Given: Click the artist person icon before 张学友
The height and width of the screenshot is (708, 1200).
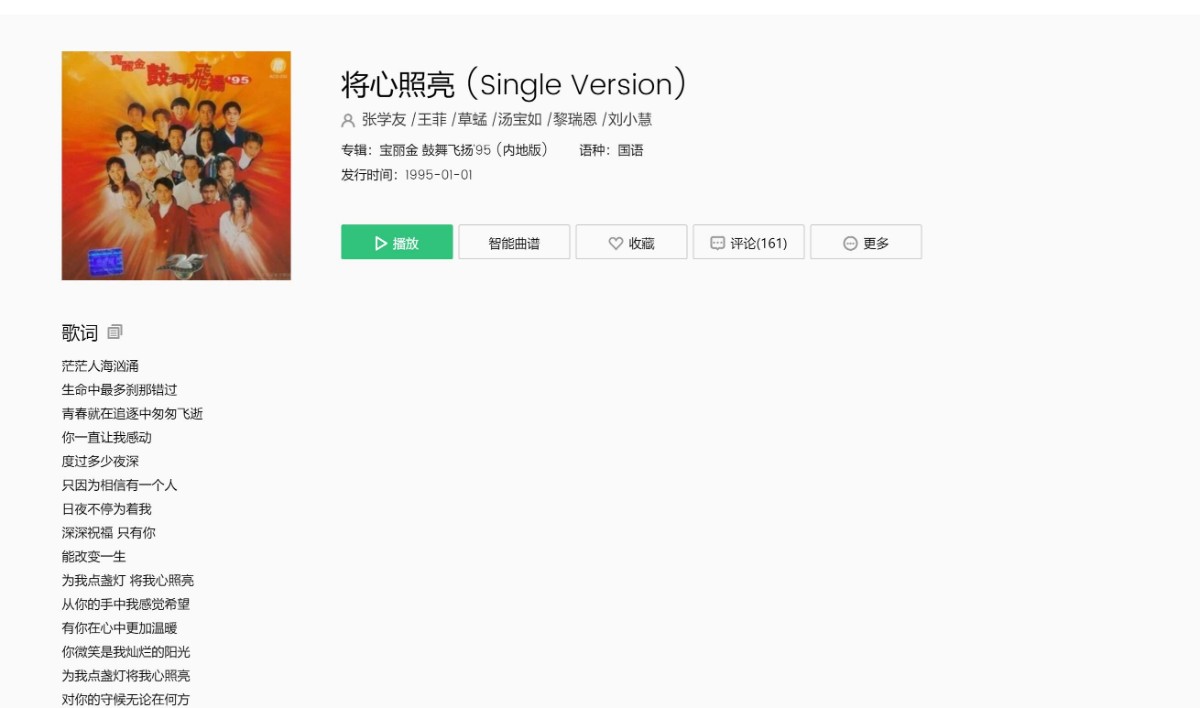Looking at the screenshot, I should [348, 120].
